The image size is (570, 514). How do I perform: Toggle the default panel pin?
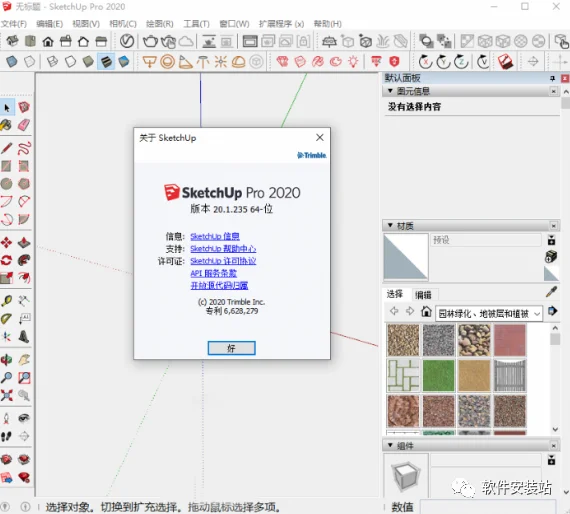tap(553, 78)
